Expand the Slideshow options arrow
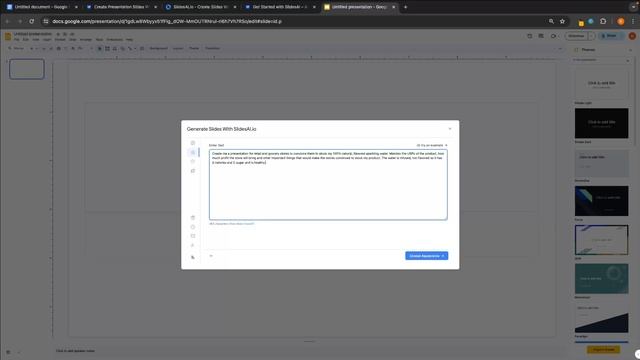Viewport: 640px width, 360px height. 591,36
